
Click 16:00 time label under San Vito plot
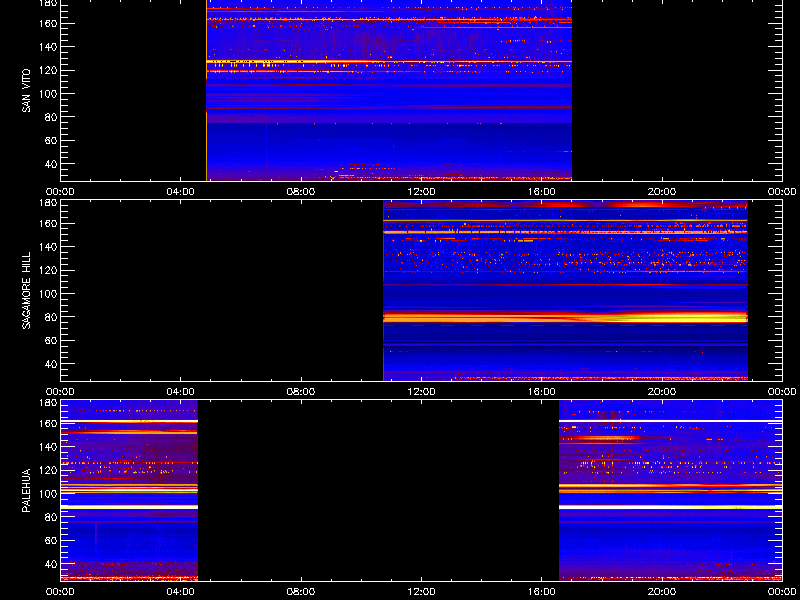pyautogui.click(x=542, y=192)
